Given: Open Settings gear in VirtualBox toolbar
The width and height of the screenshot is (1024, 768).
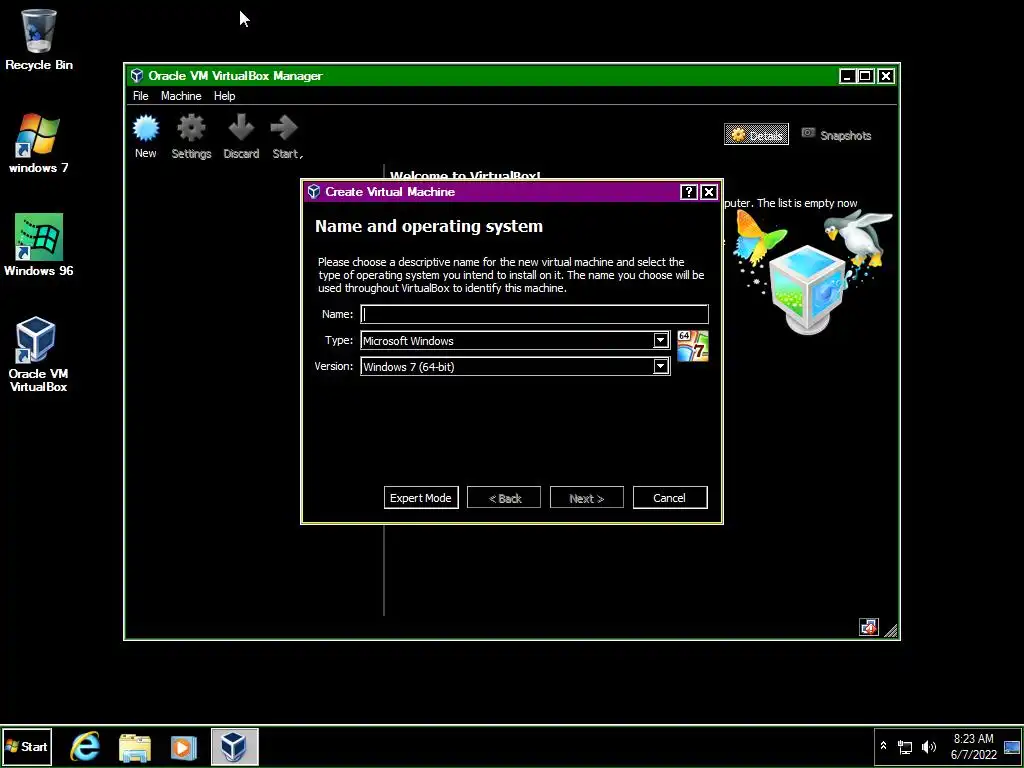Looking at the screenshot, I should (x=191, y=136).
